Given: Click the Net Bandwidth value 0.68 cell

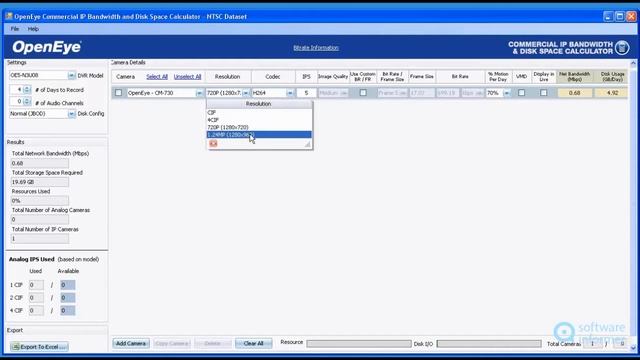Looking at the screenshot, I should click(x=574, y=93).
